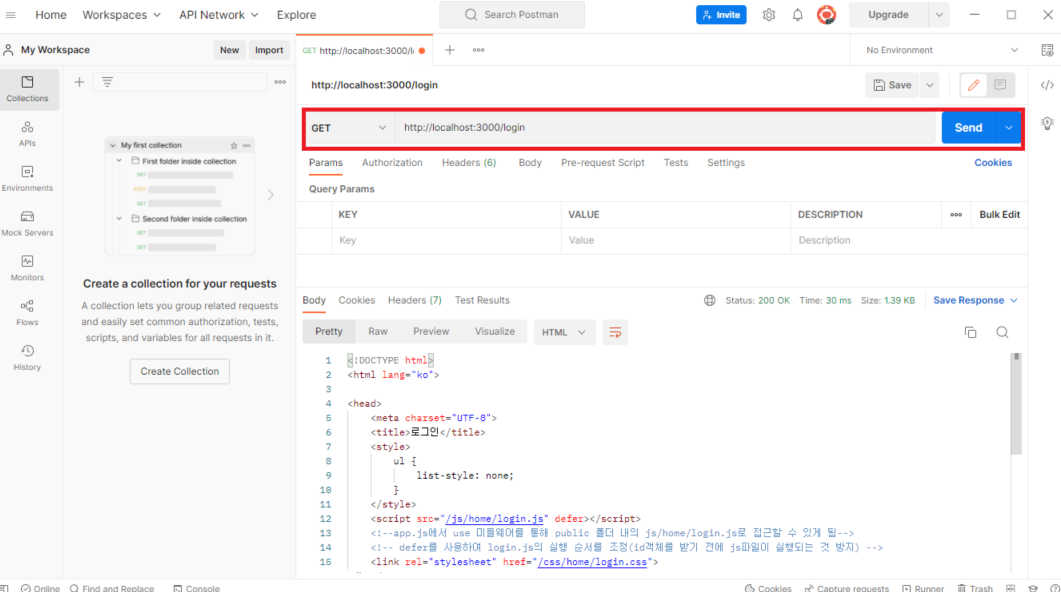Open the GET method dropdown
The height and width of the screenshot is (592, 1061).
click(349, 128)
